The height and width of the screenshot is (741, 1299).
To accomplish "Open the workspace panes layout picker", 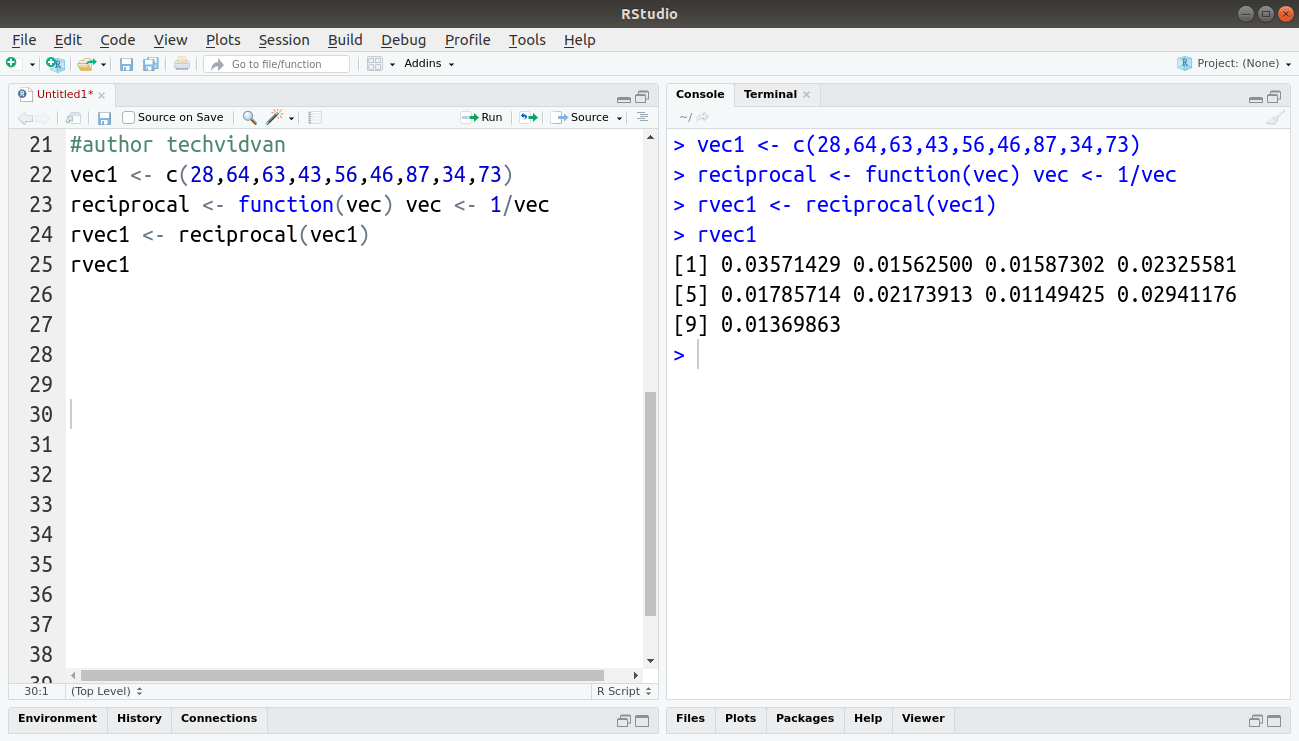I will coord(373,63).
